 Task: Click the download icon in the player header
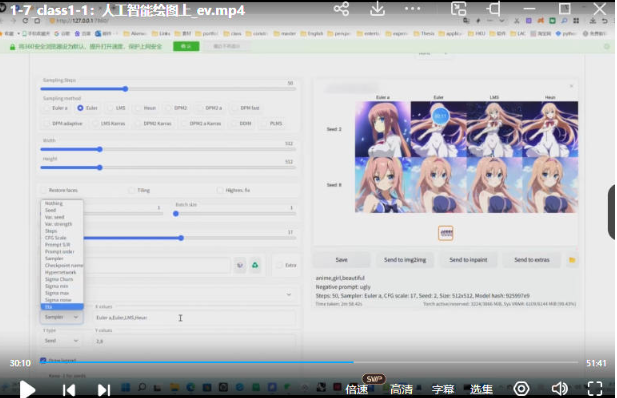[x=377, y=9]
